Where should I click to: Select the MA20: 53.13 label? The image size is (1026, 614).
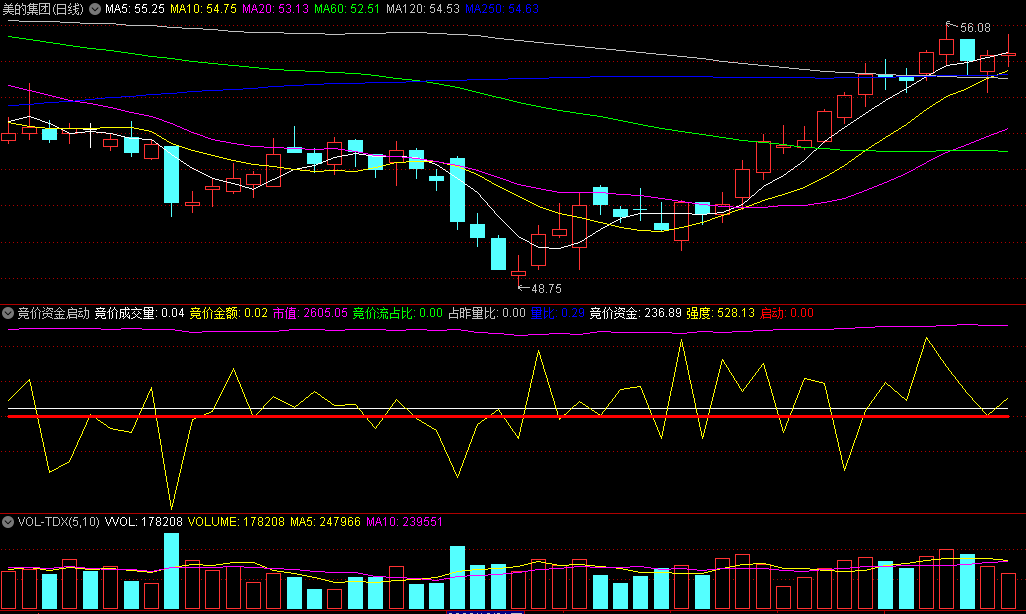275,9
